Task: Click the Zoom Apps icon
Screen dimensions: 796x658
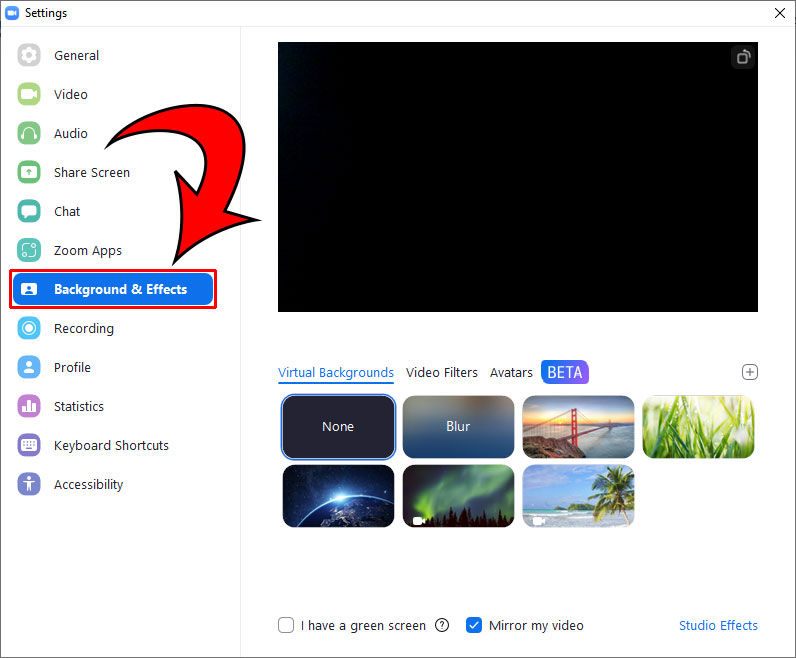Action: (x=29, y=250)
